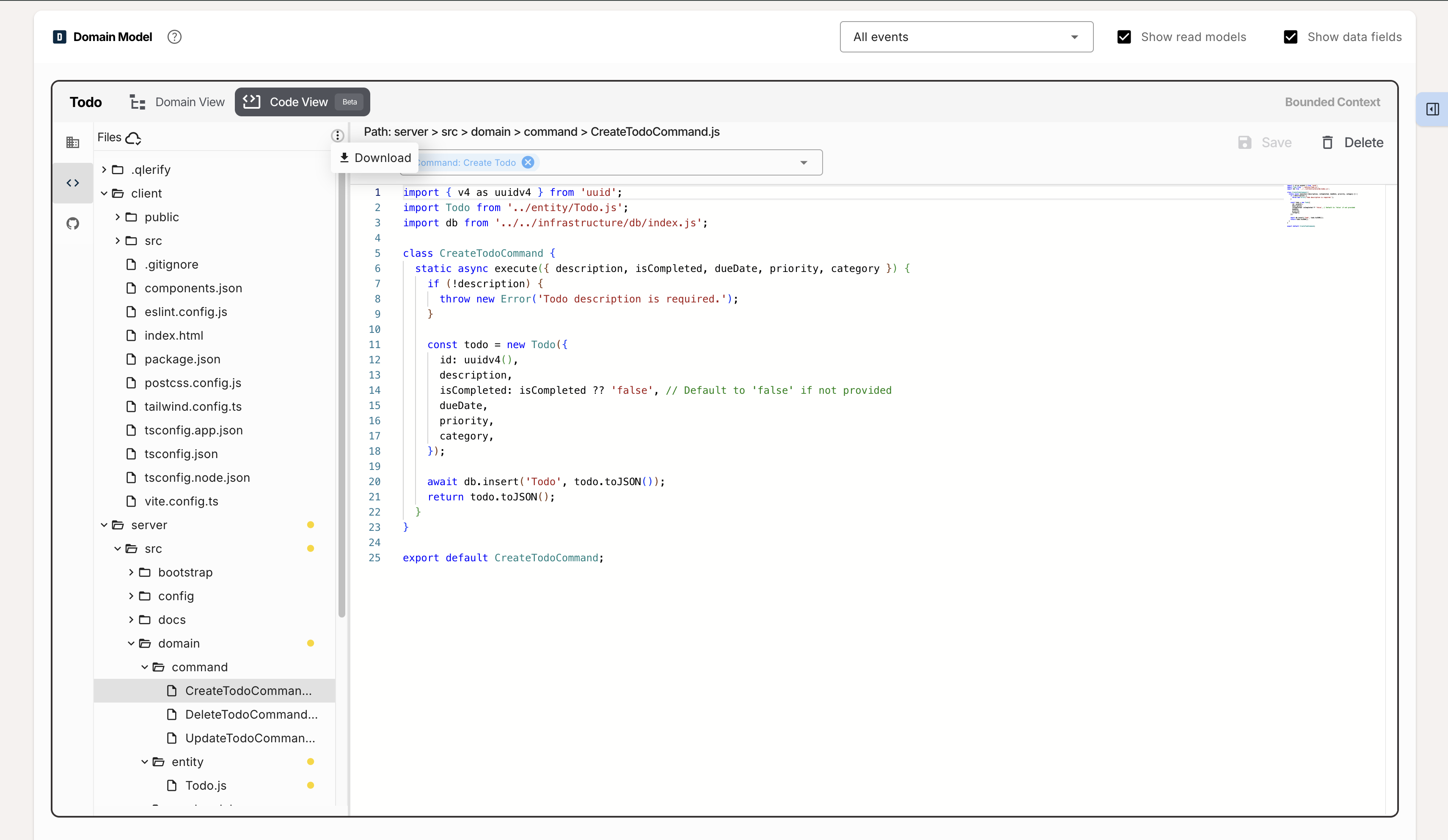Expand the .qlerify folder
The image size is (1448, 840).
coord(104,170)
